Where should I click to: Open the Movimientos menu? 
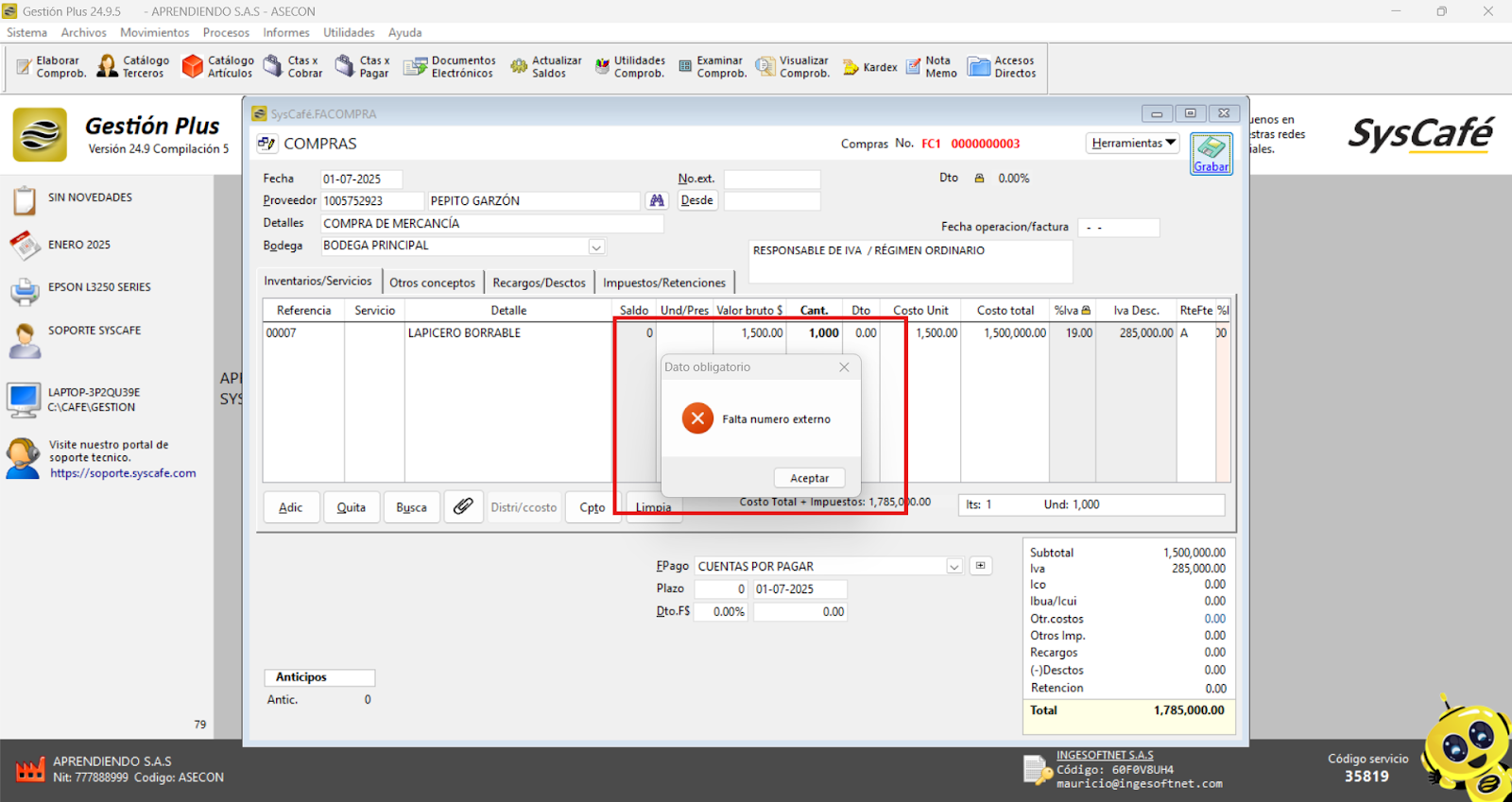[x=154, y=32]
